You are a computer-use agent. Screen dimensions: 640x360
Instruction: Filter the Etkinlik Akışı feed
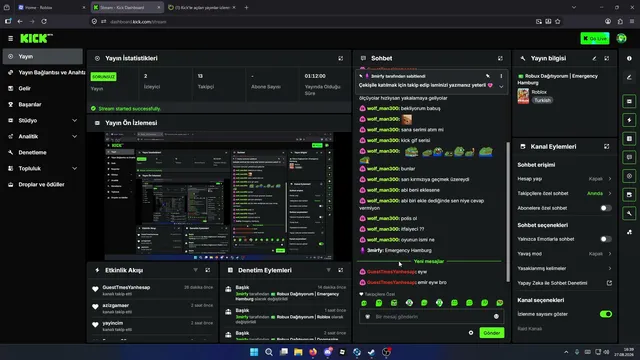point(196,270)
